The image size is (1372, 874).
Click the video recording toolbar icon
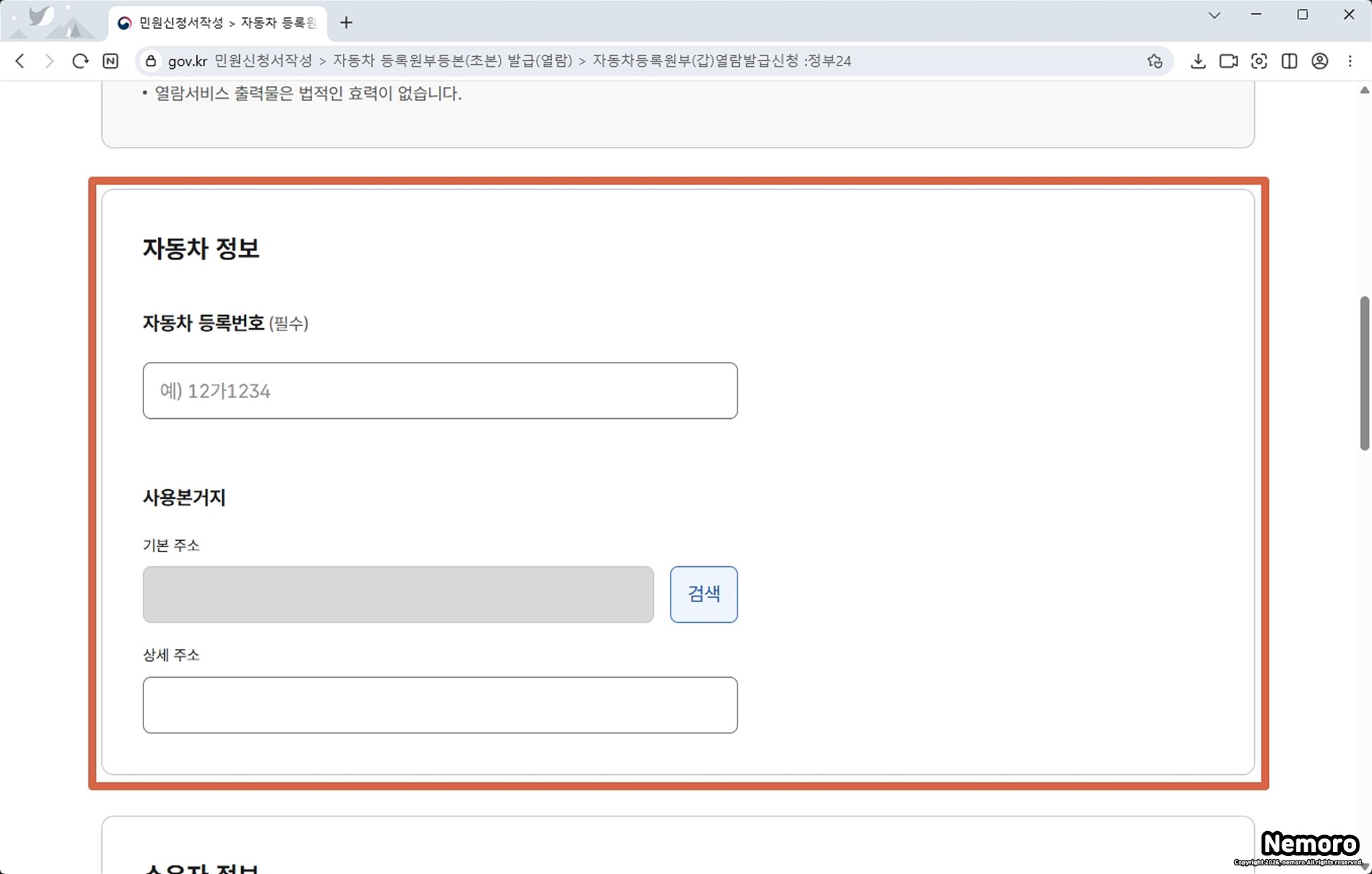click(1228, 61)
